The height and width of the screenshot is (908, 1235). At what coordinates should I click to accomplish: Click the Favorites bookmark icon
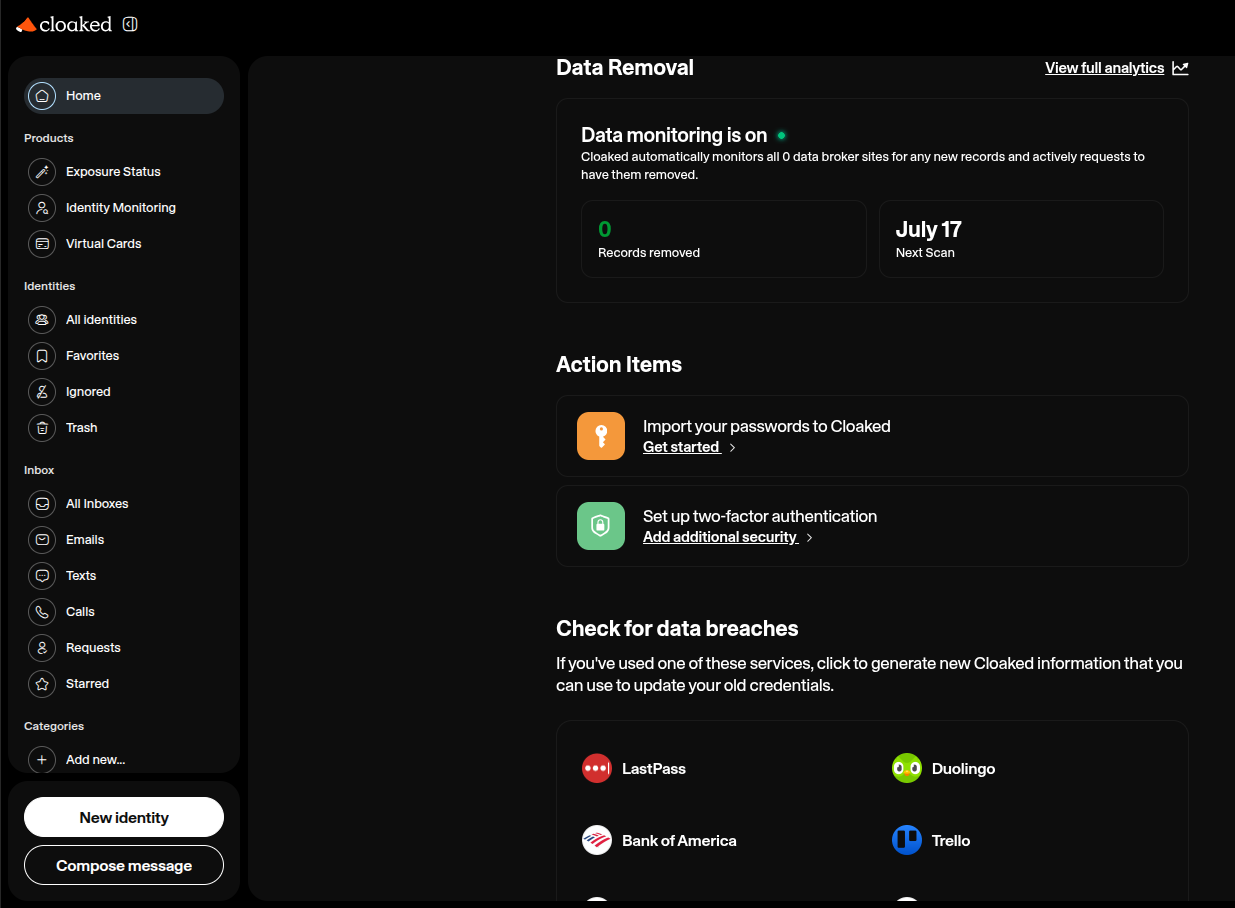click(42, 356)
